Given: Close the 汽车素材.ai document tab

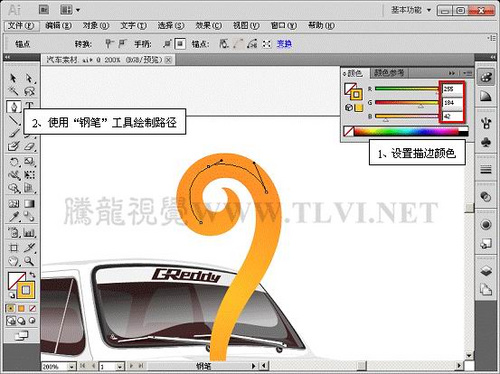Looking at the screenshot, I should click(x=169, y=60).
